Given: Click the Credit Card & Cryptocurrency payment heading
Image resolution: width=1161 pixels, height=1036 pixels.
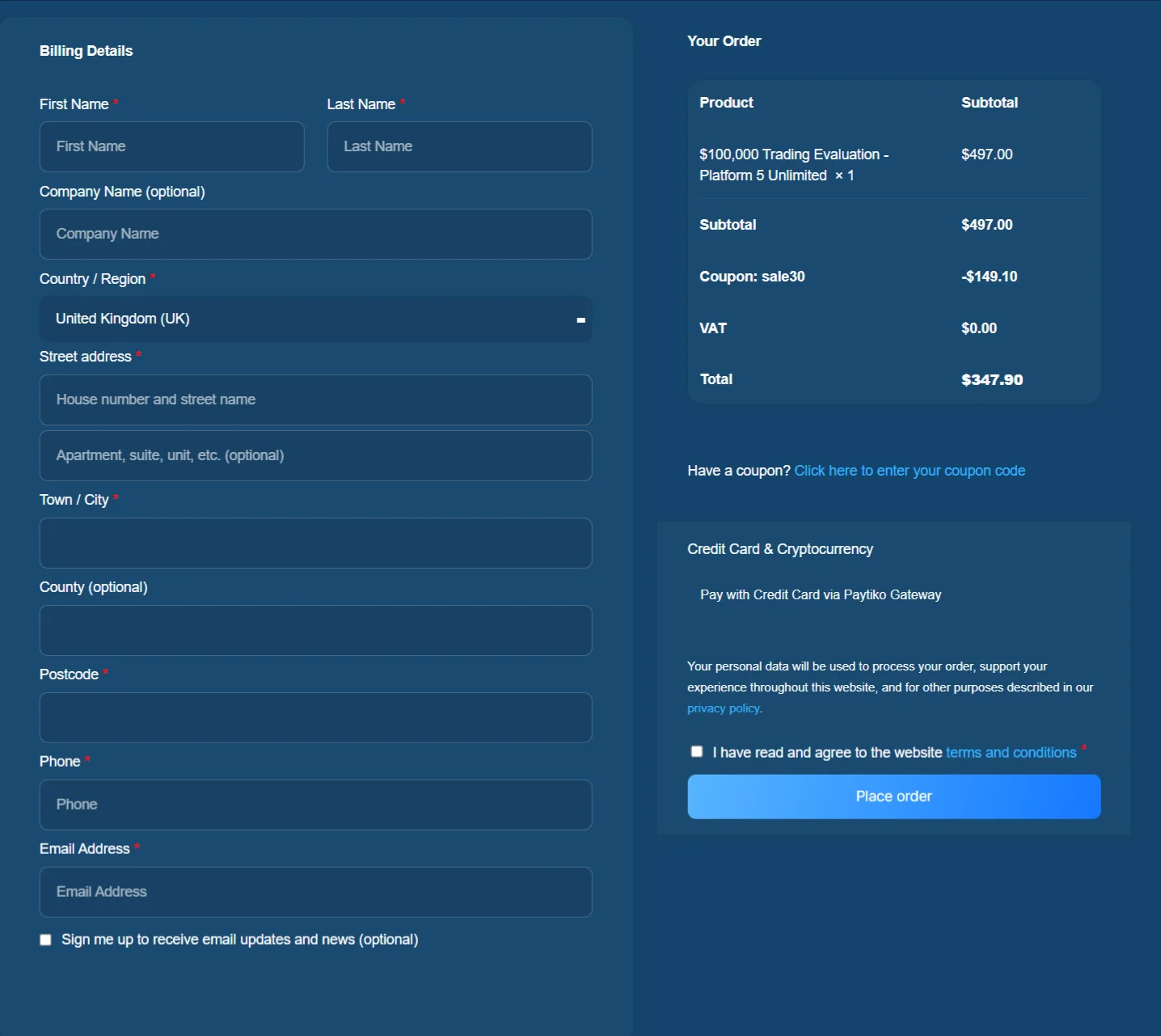Looking at the screenshot, I should 779,549.
